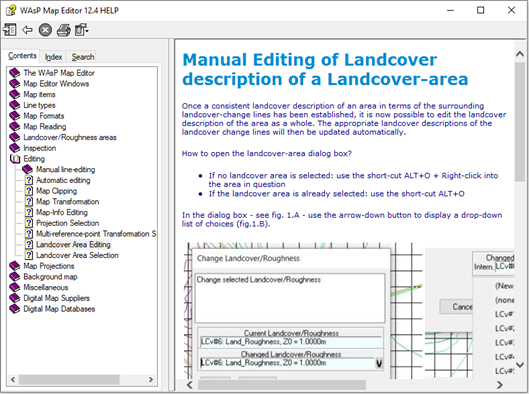The height and width of the screenshot is (394, 529).
Task: Click the topic icon beside Landcover Area Selection
Action: pyautogui.click(x=29, y=255)
